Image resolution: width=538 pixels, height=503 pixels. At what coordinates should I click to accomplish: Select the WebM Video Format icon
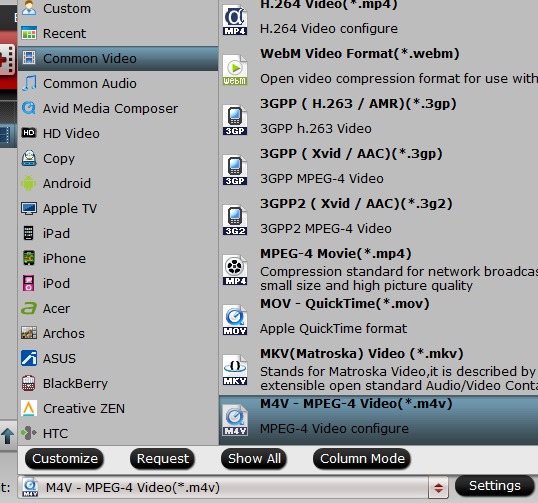click(235, 70)
